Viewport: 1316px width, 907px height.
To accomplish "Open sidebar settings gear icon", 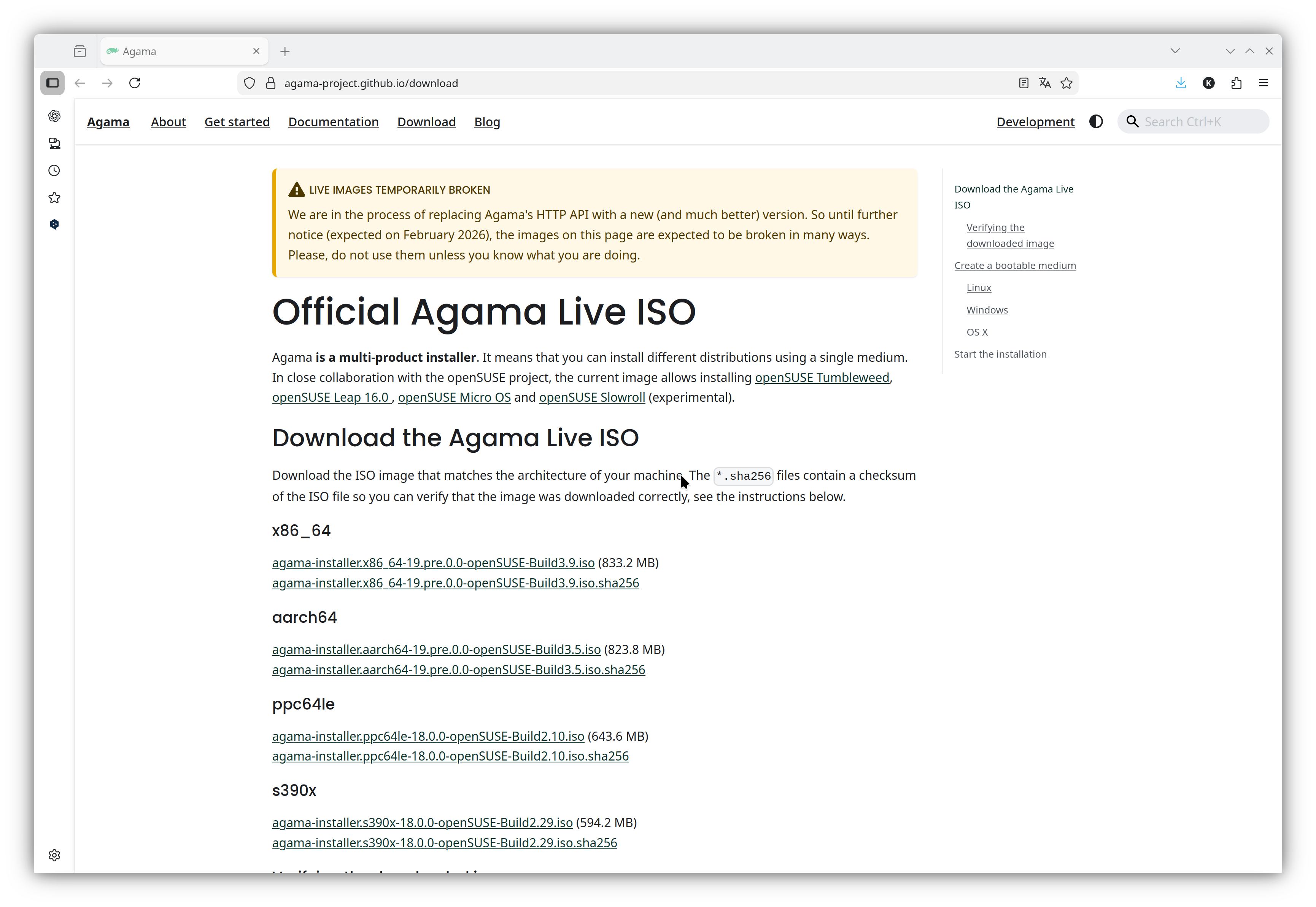I will click(54, 855).
